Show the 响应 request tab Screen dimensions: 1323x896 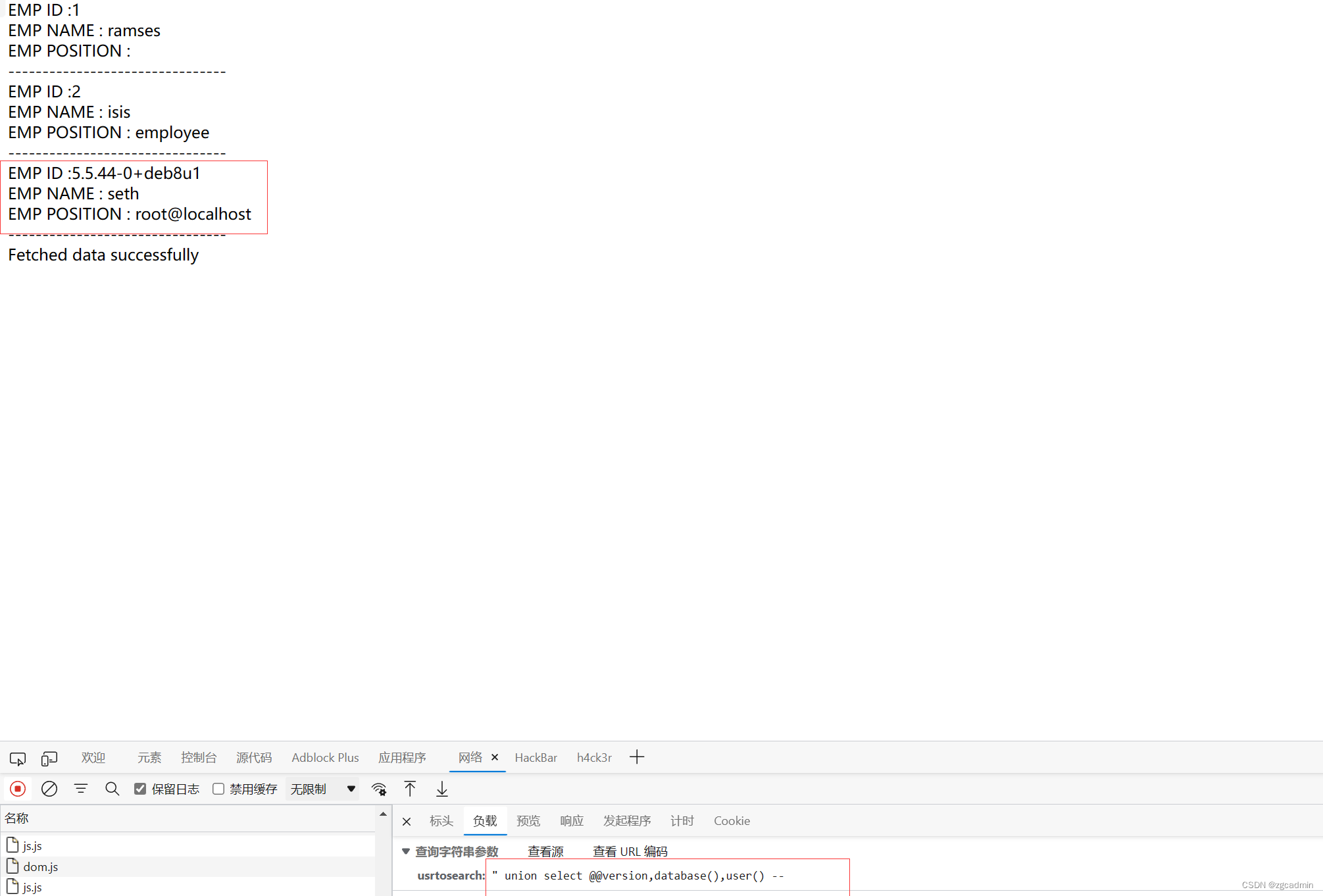(572, 821)
